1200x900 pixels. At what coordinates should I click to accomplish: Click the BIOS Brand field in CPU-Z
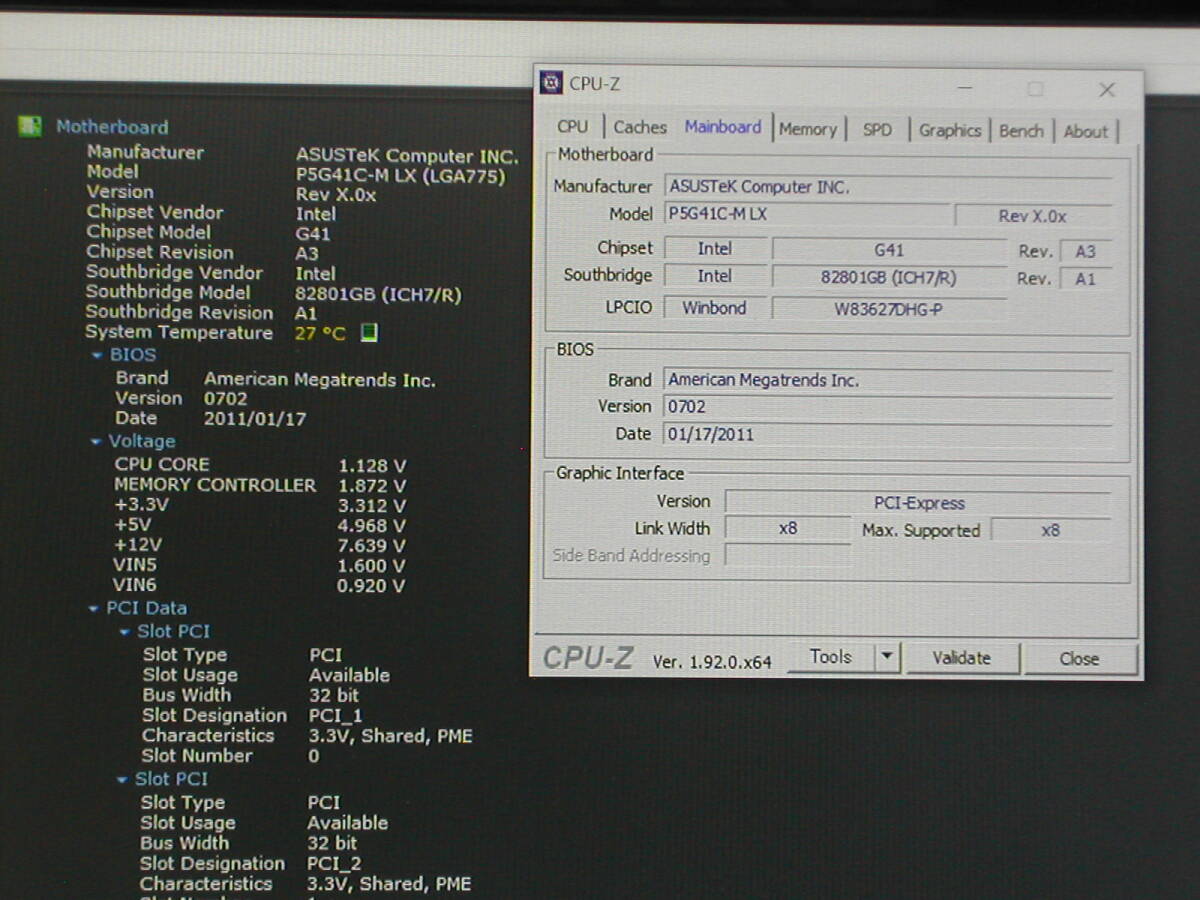(x=888, y=381)
